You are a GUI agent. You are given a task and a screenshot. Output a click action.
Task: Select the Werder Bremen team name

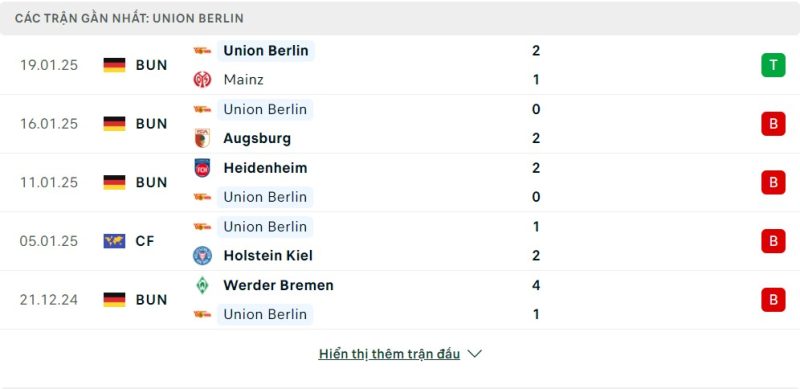pyautogui.click(x=279, y=285)
